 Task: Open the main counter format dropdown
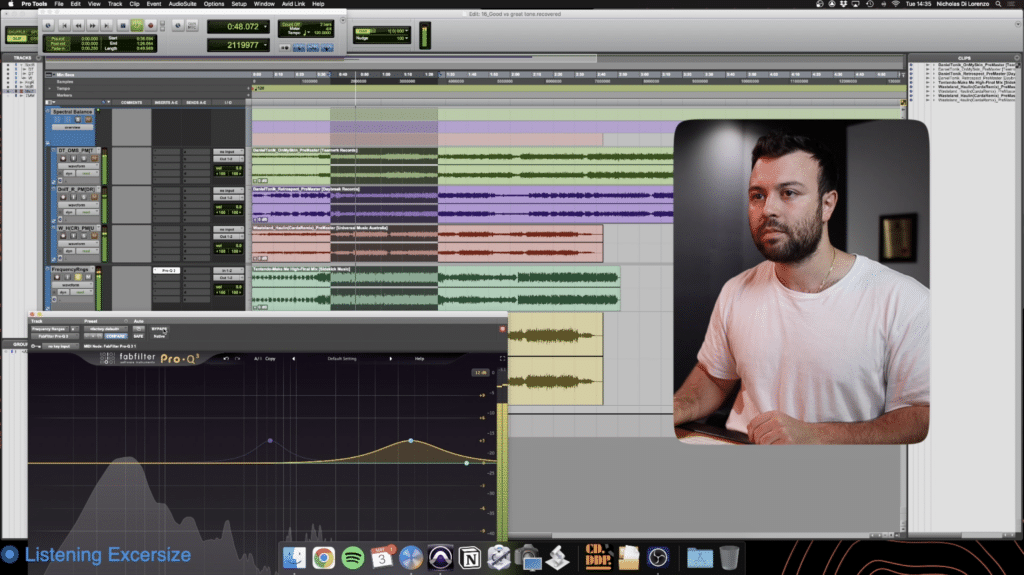point(265,27)
